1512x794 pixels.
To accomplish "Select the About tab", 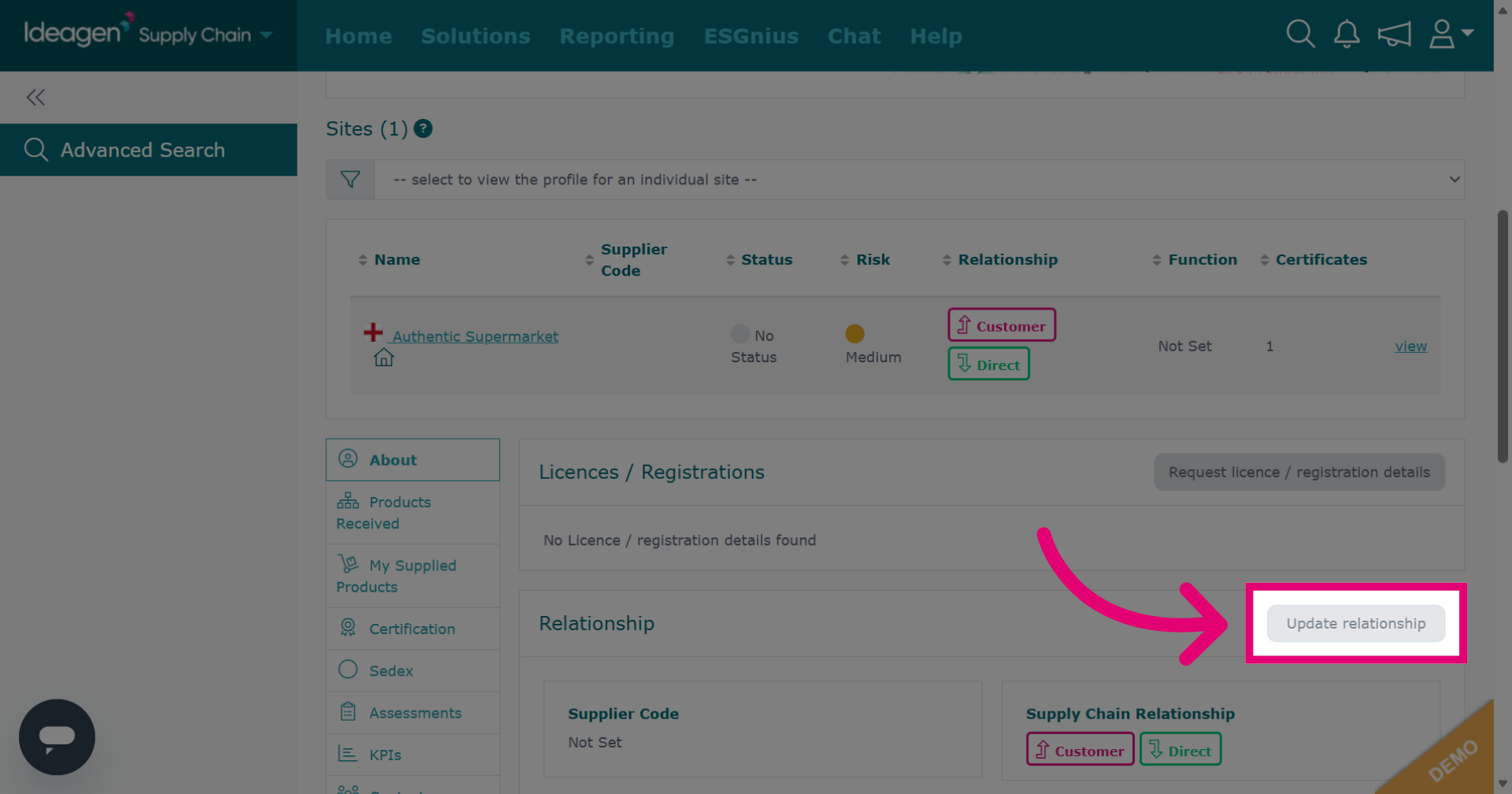I will click(x=413, y=460).
